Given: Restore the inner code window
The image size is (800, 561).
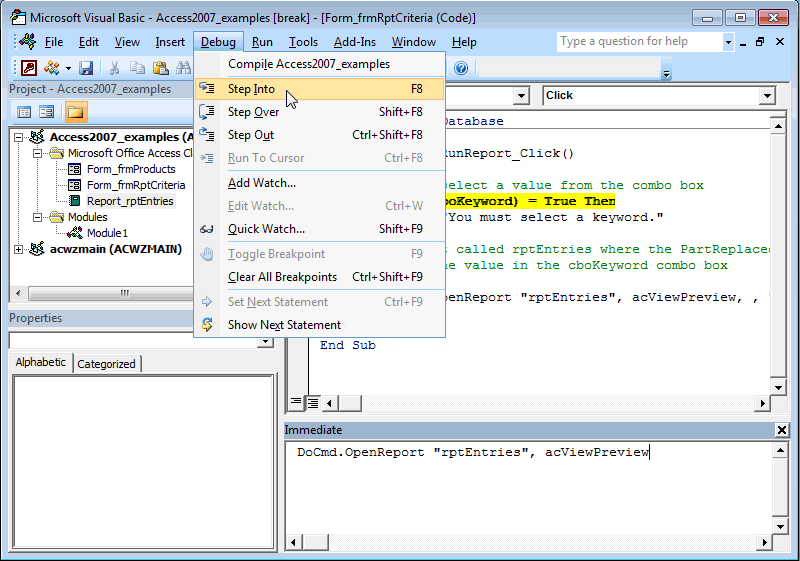Looking at the screenshot, I should (x=760, y=42).
